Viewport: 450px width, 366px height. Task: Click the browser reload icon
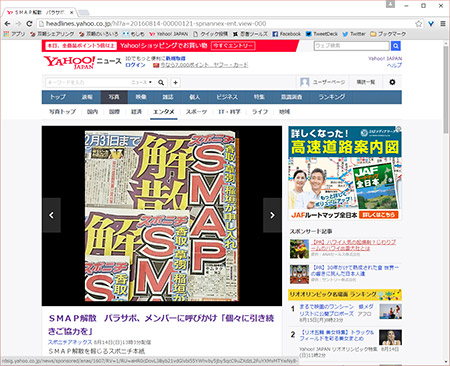click(x=29, y=24)
